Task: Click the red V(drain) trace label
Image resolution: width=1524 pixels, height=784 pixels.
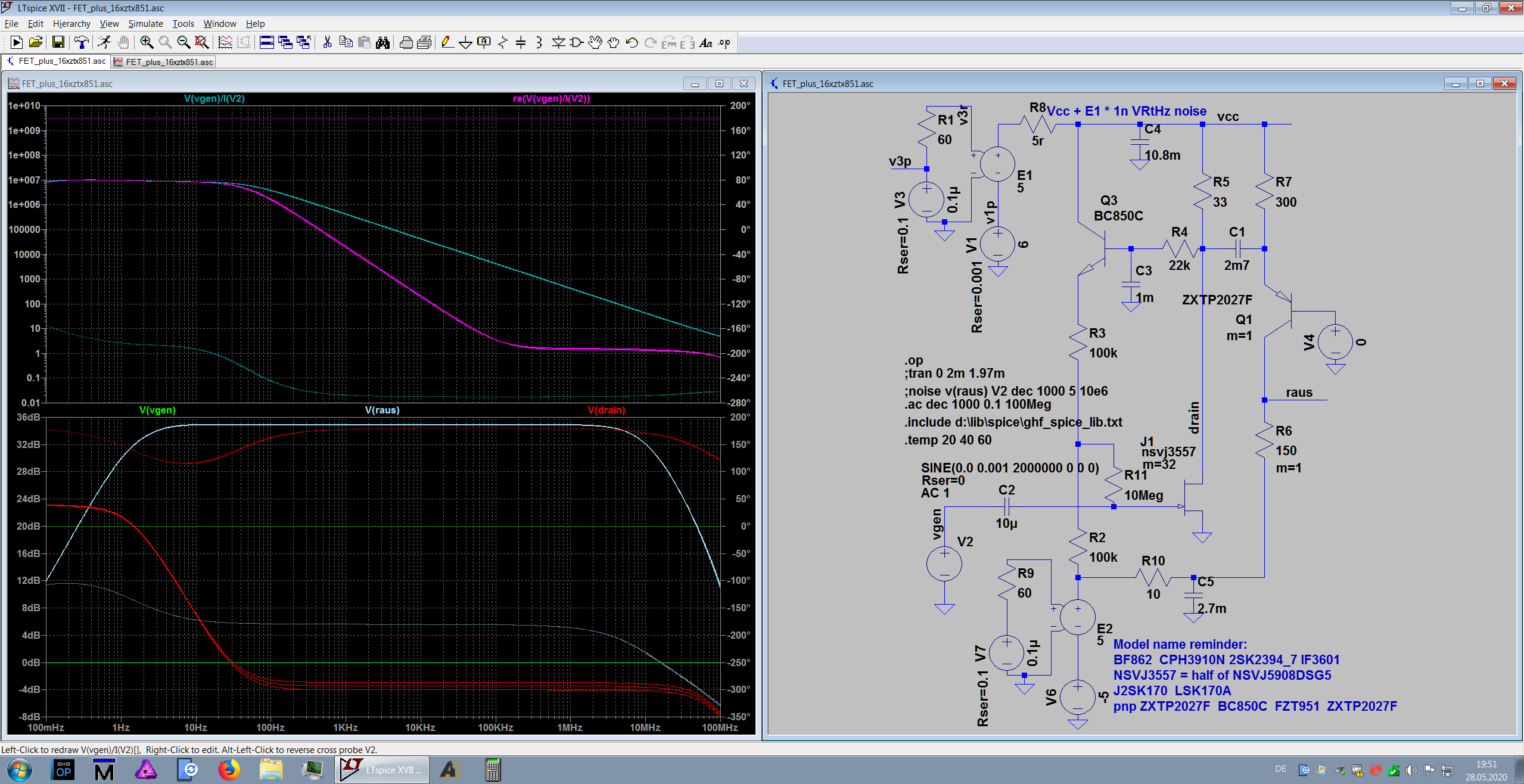Action: tap(607, 410)
